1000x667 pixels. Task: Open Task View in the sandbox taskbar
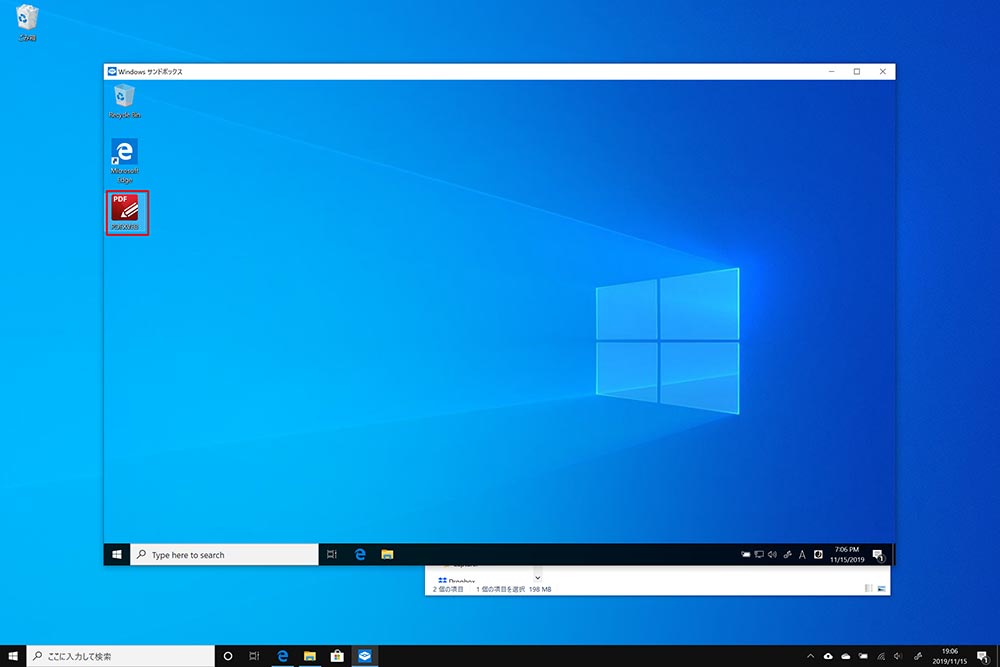click(x=332, y=555)
